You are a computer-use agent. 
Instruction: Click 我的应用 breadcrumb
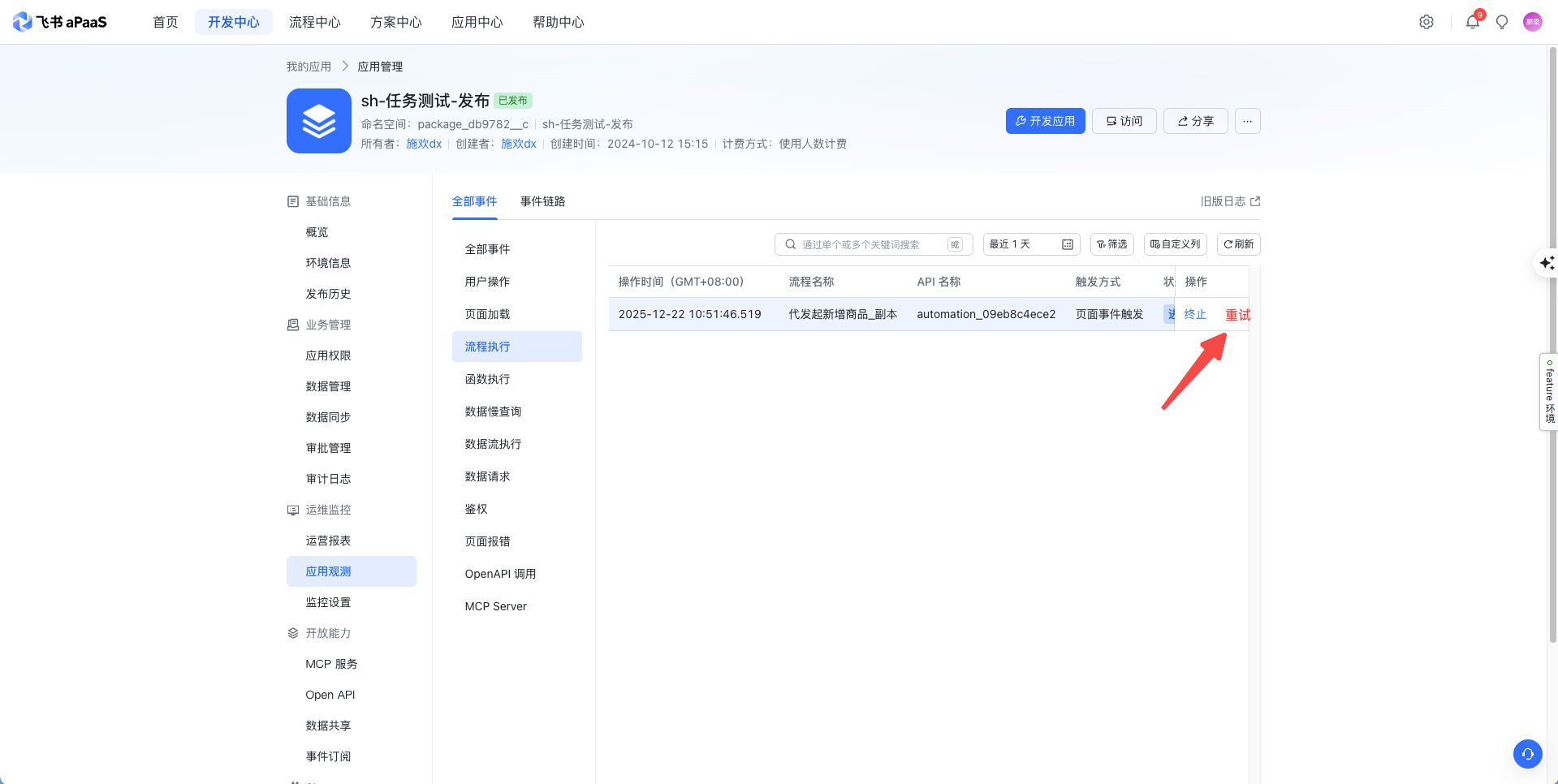[309, 67]
